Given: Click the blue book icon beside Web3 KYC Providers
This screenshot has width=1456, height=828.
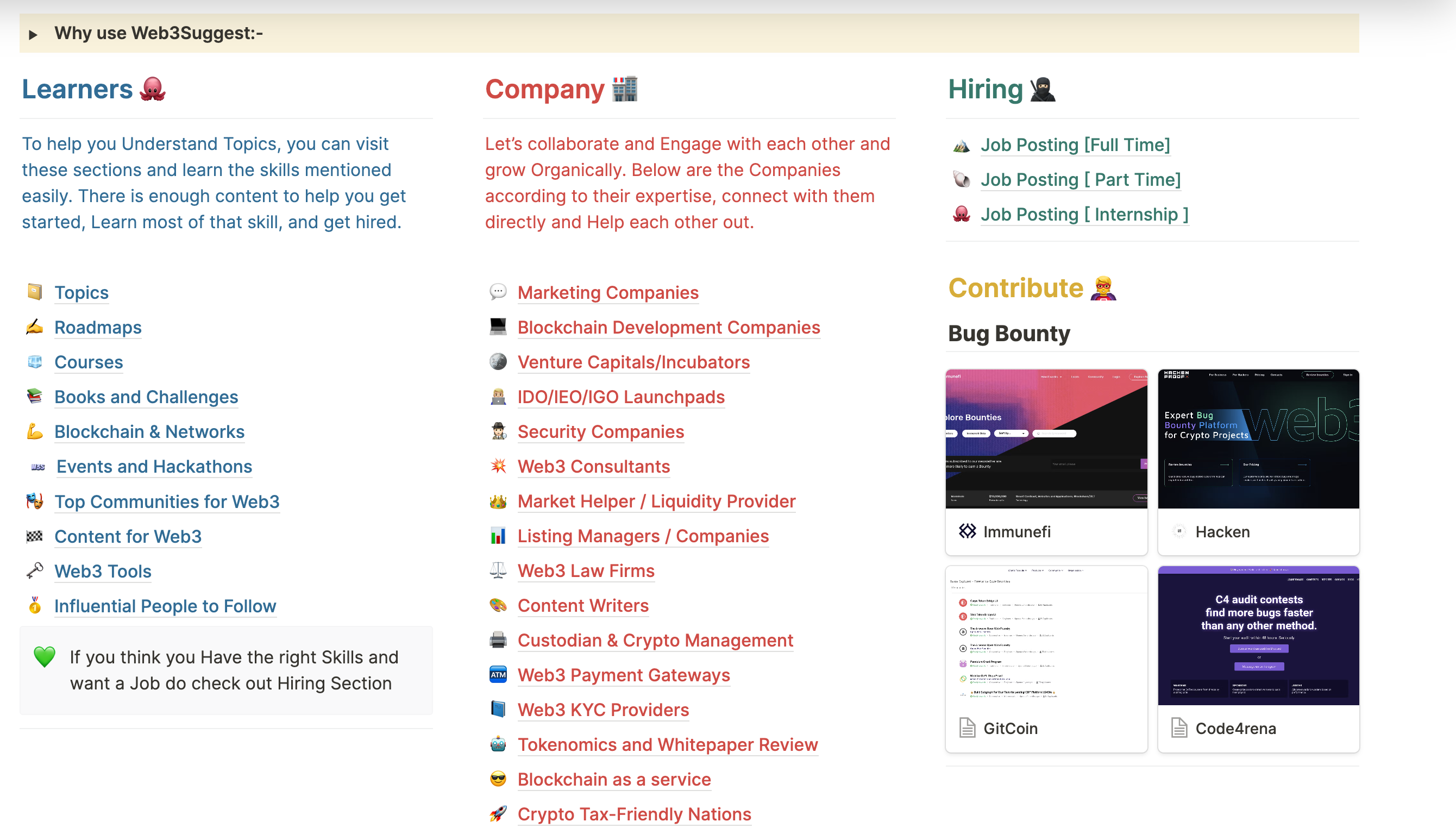Looking at the screenshot, I should coord(498,710).
